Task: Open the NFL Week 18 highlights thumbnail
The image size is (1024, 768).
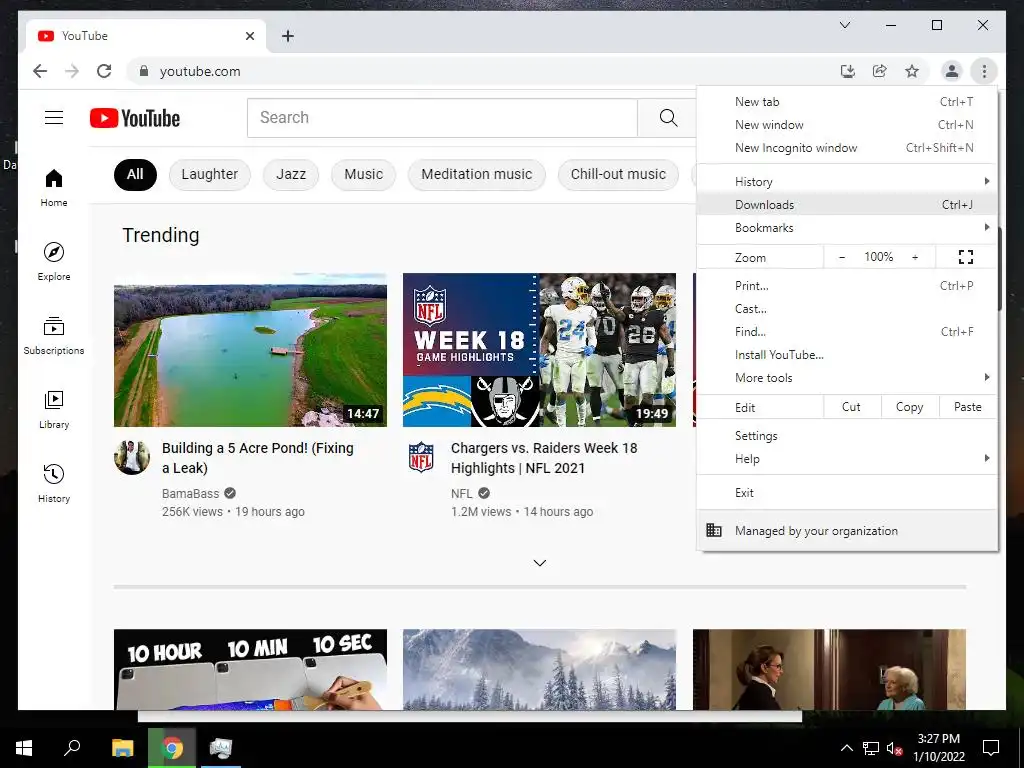Action: 539,350
